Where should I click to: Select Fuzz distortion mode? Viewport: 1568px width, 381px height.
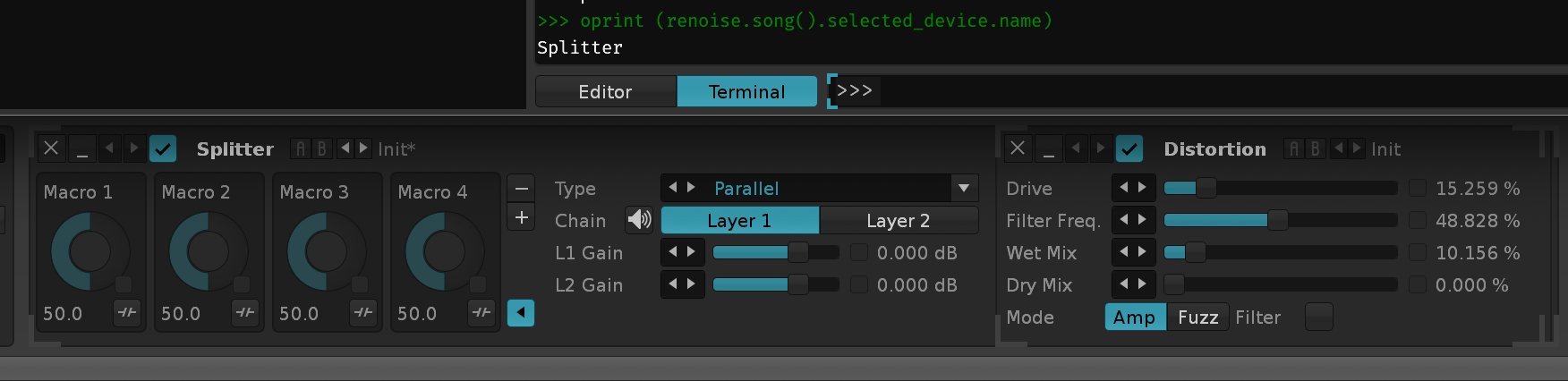click(x=1197, y=317)
